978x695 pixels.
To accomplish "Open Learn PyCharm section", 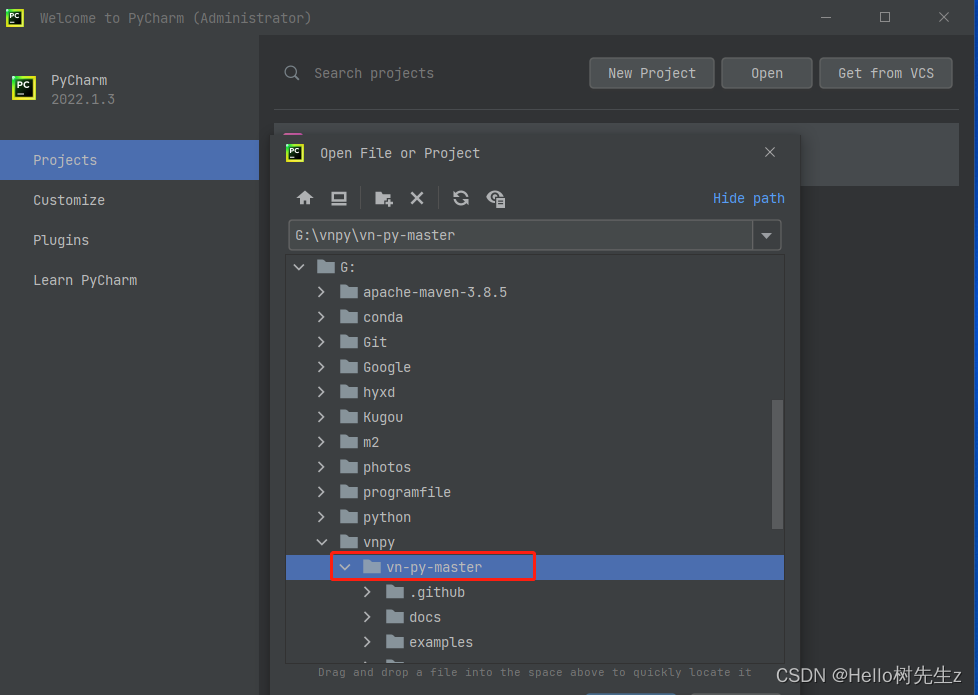I will coord(129,280).
